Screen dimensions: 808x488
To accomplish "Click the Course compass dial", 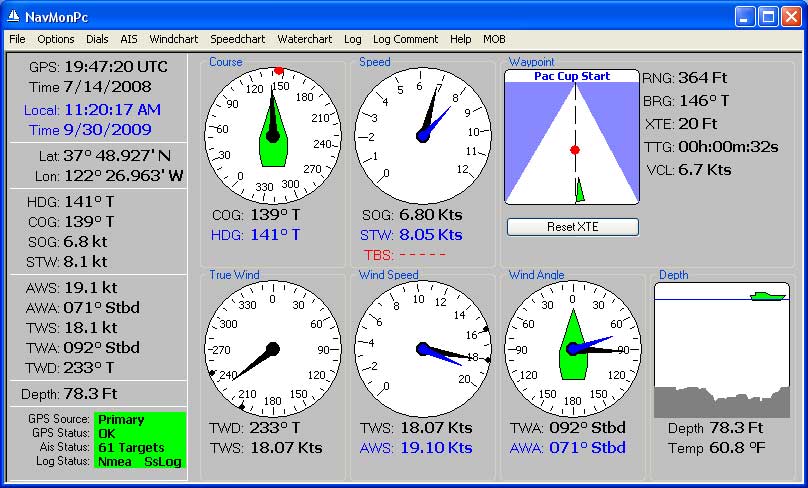I will tap(273, 136).
